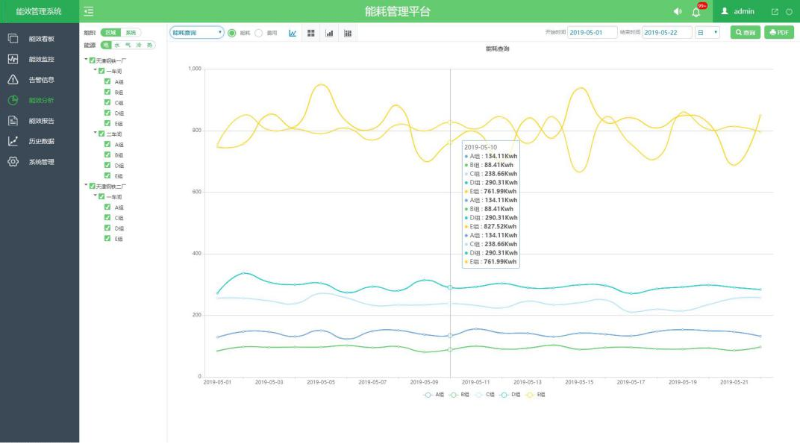Click the power logout icon in header
Image resolution: width=800 pixels, height=444 pixels.
click(x=789, y=11)
